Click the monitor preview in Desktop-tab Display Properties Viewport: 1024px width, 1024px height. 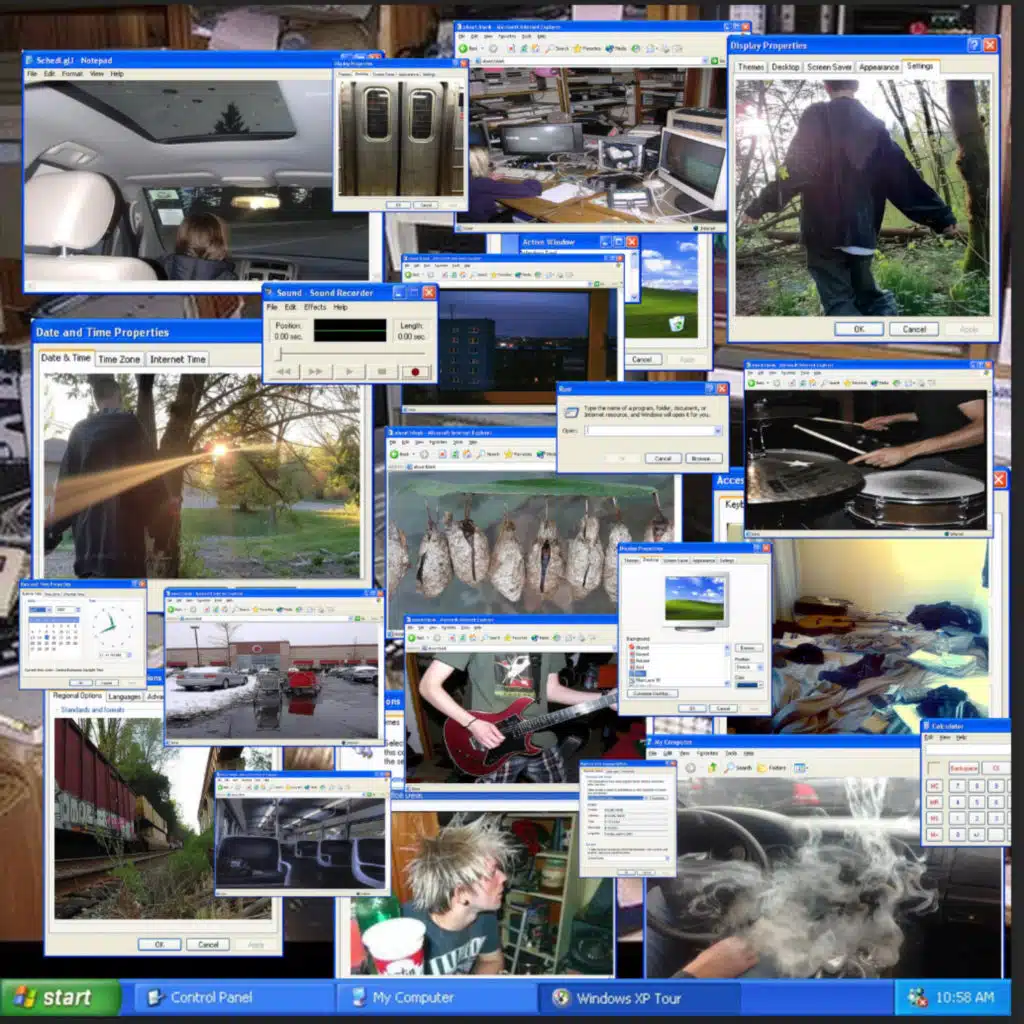(x=695, y=601)
